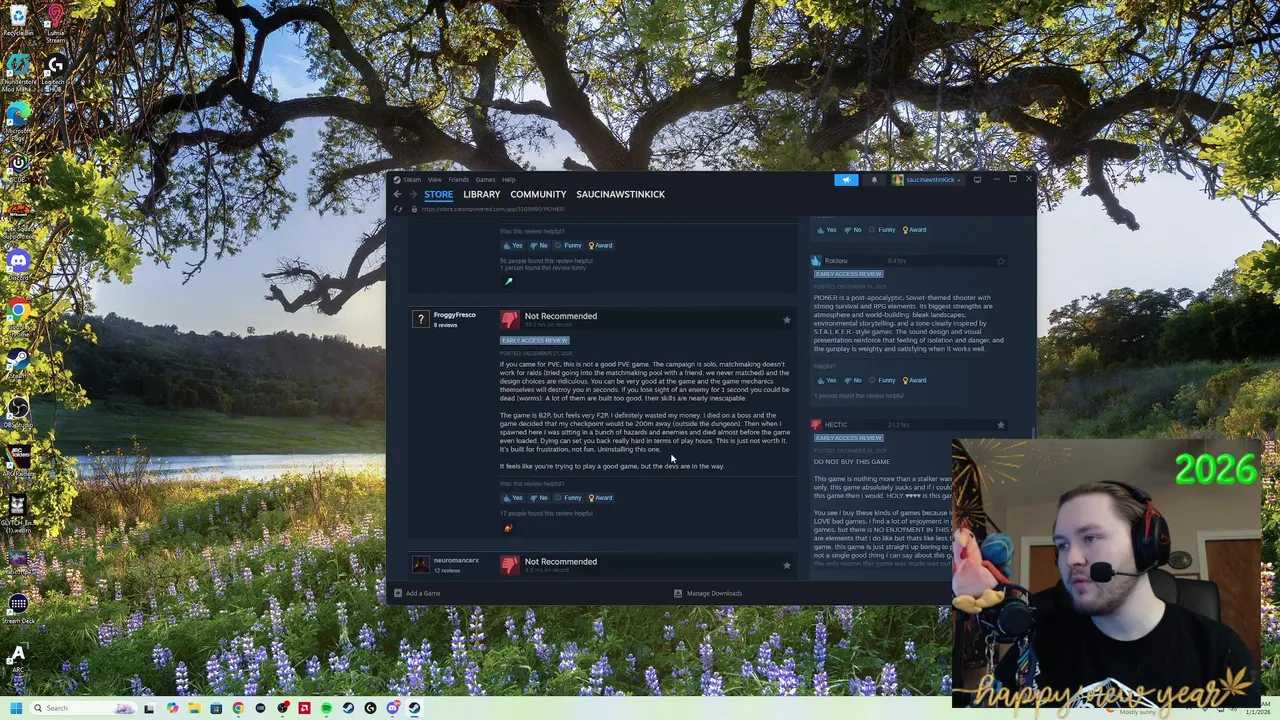
Task: Switch to the LIBRARY tab
Action: click(x=481, y=194)
